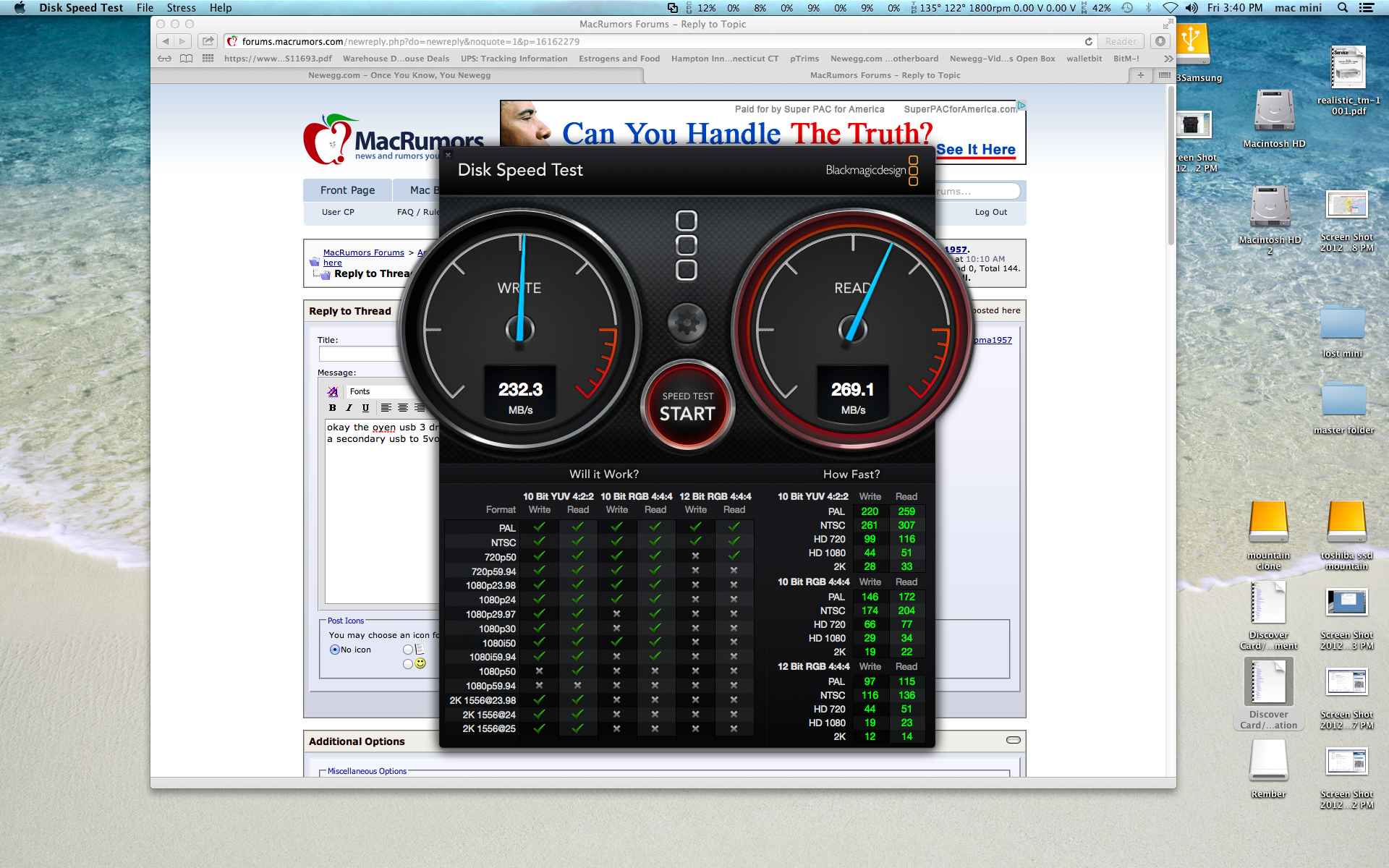Click Safari's share button

[208, 41]
